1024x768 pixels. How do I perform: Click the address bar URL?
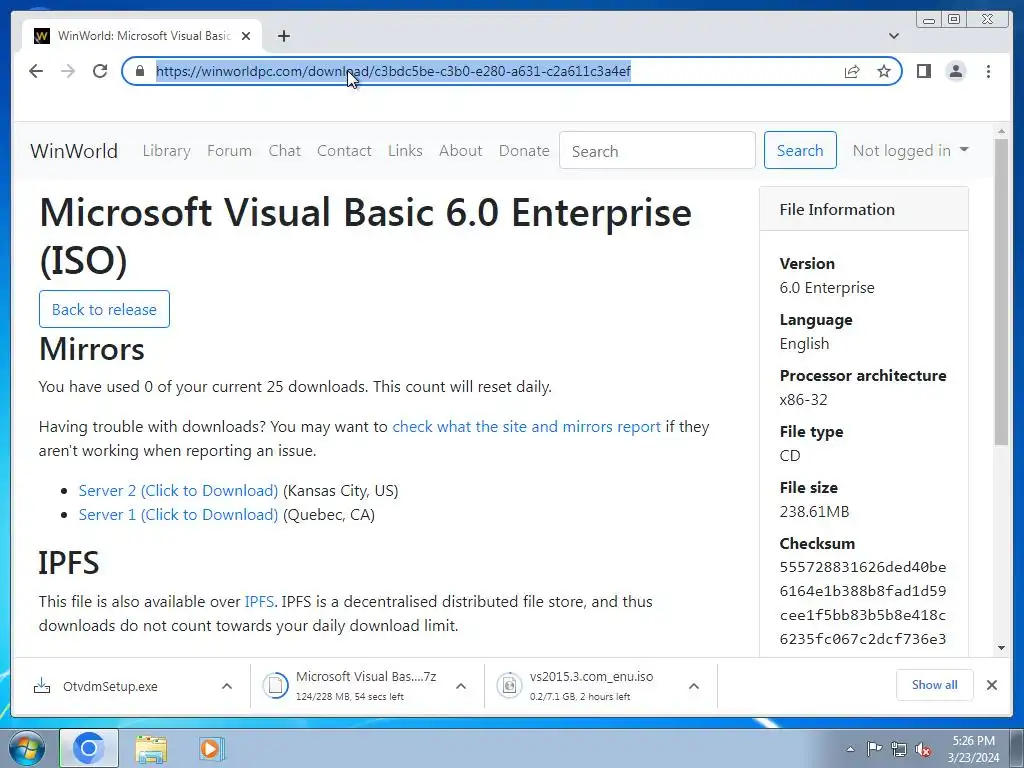[393, 71]
